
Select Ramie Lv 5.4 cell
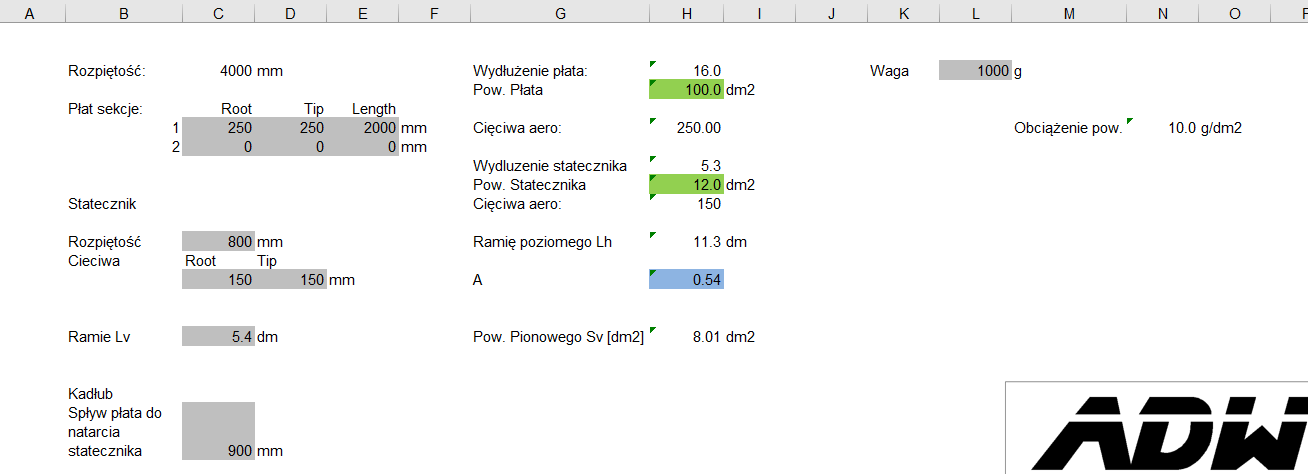click(219, 337)
